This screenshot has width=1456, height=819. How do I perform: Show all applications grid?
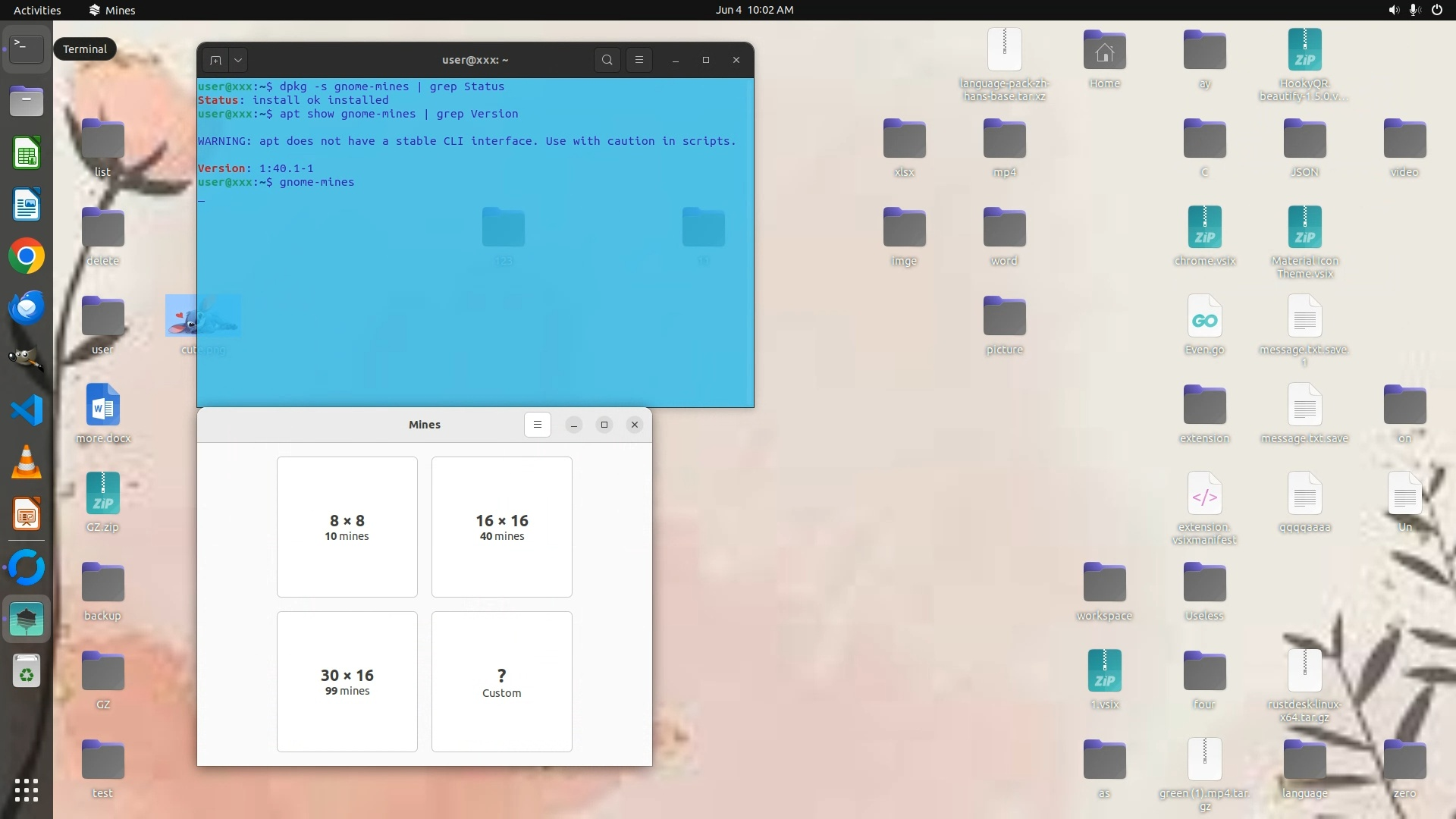tap(27, 790)
